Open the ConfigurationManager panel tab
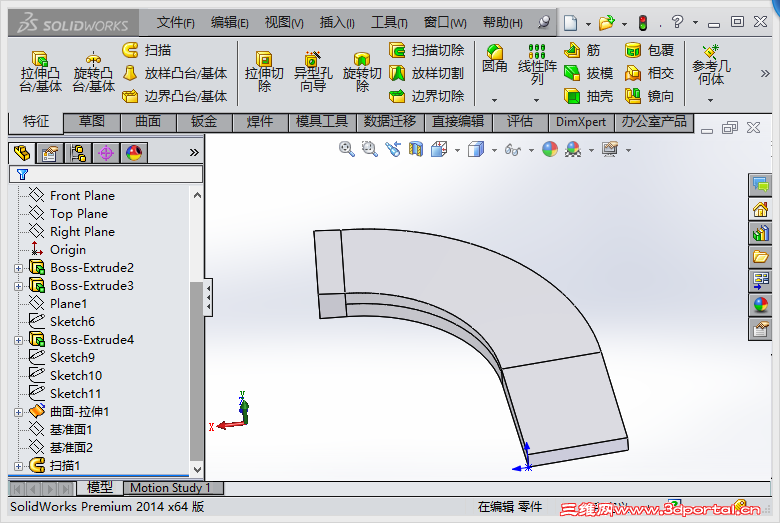 click(78, 153)
